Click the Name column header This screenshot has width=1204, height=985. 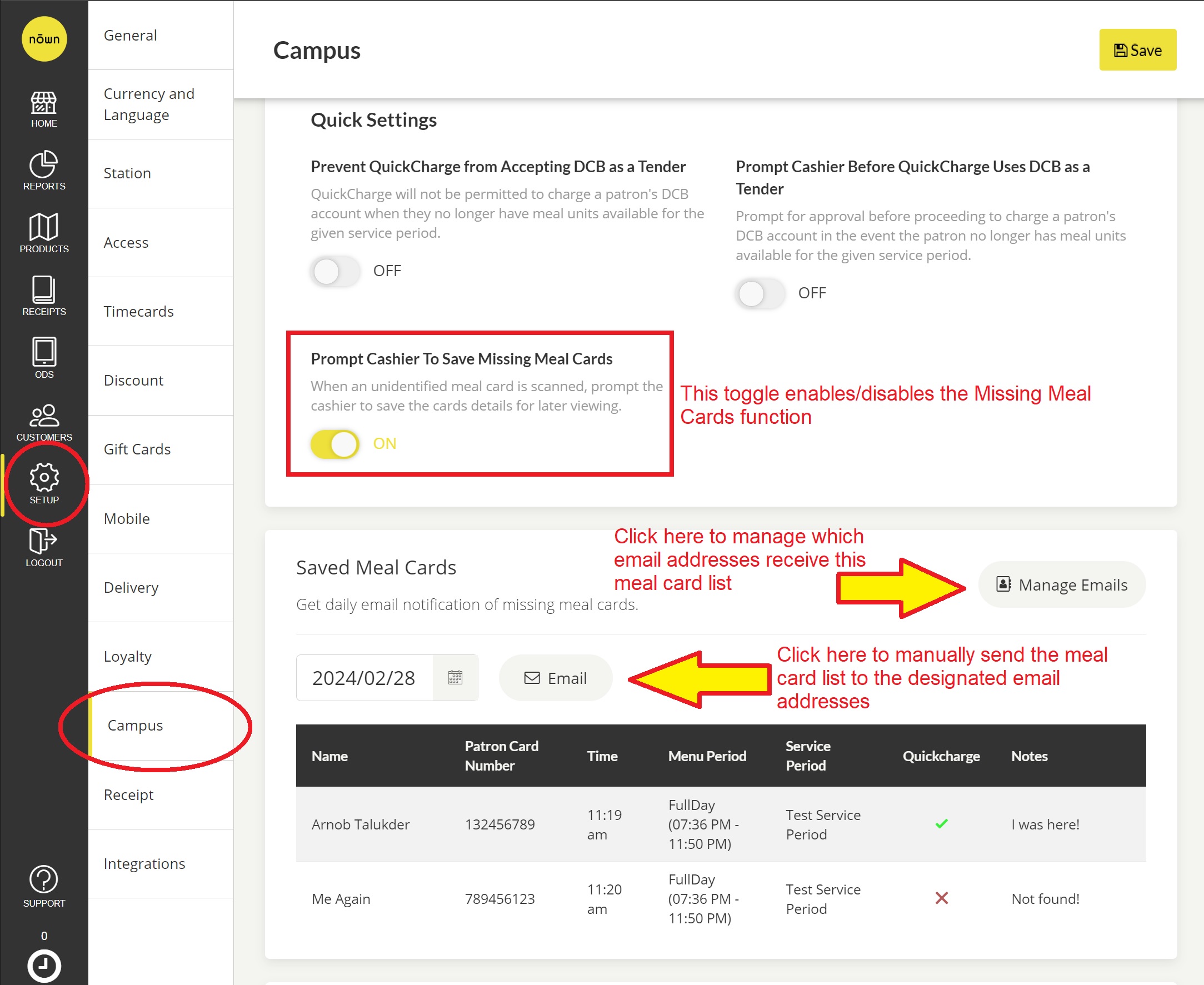[329, 756]
